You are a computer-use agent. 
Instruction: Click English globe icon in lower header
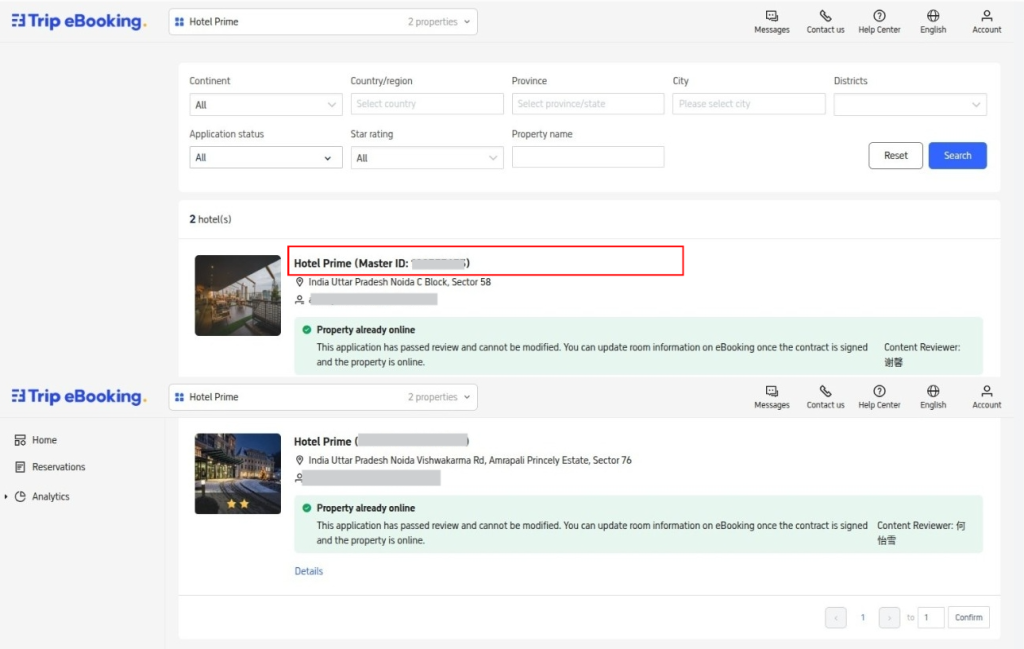tap(933, 392)
